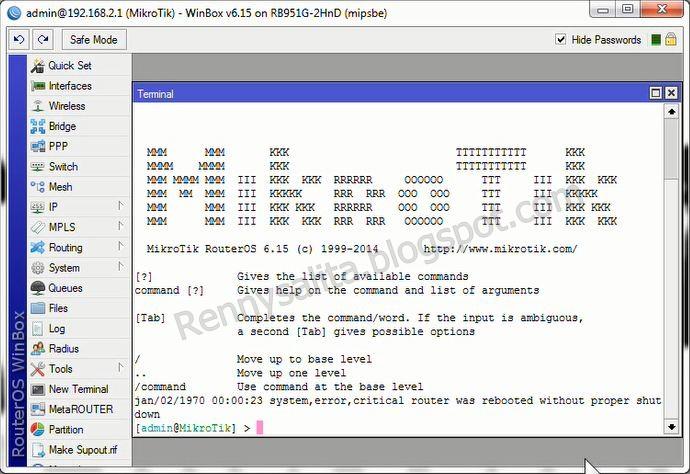Click the Make Supout.rif file icon
The image size is (690, 474).
[38, 450]
